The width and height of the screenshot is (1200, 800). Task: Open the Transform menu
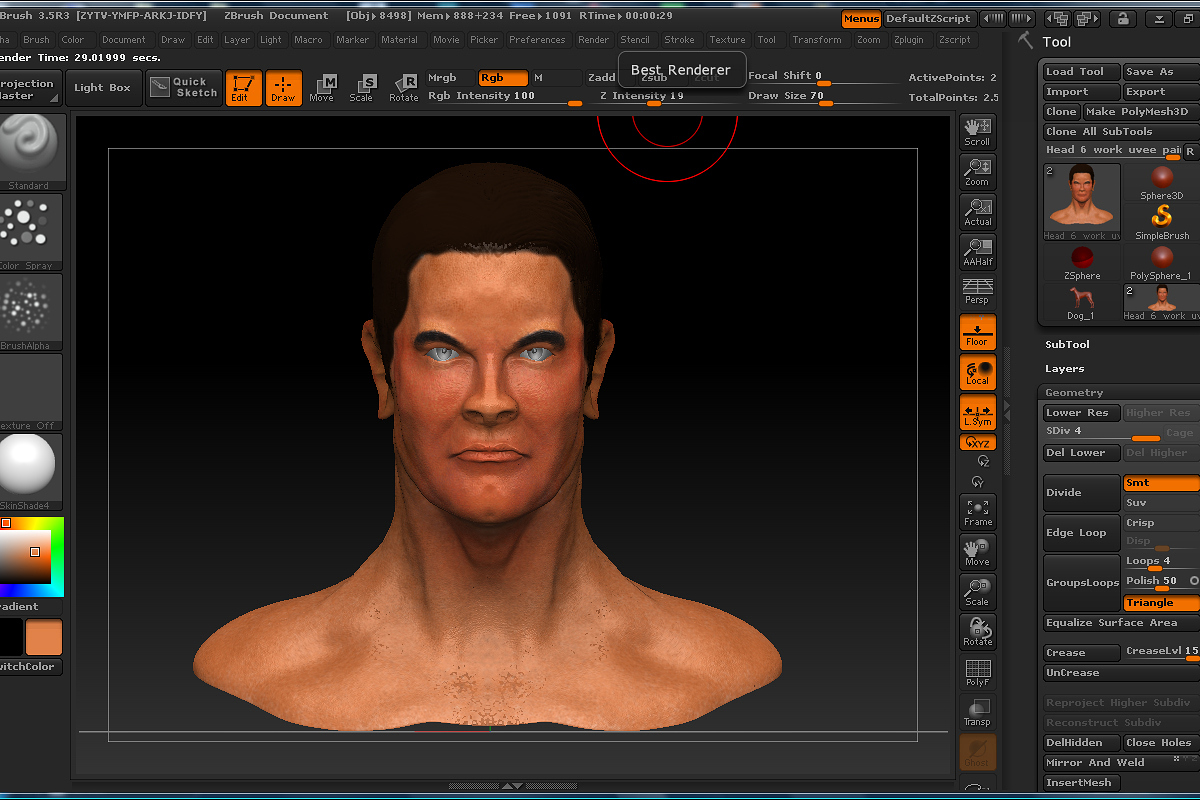[x=817, y=40]
